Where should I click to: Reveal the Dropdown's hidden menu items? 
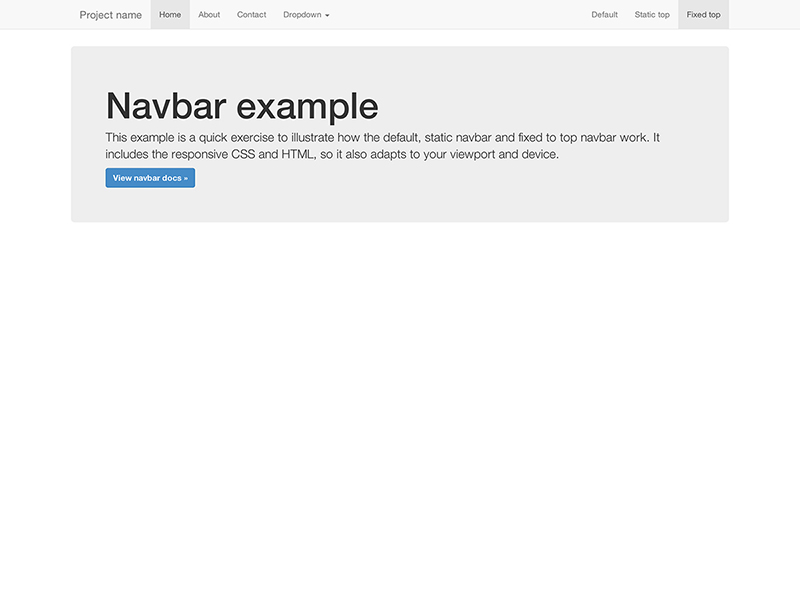coord(306,14)
